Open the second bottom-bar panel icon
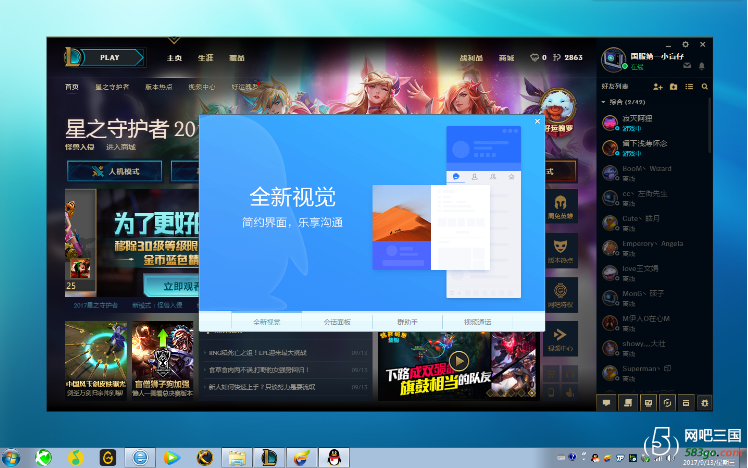Screen dimensions: 748x468 point(627,403)
